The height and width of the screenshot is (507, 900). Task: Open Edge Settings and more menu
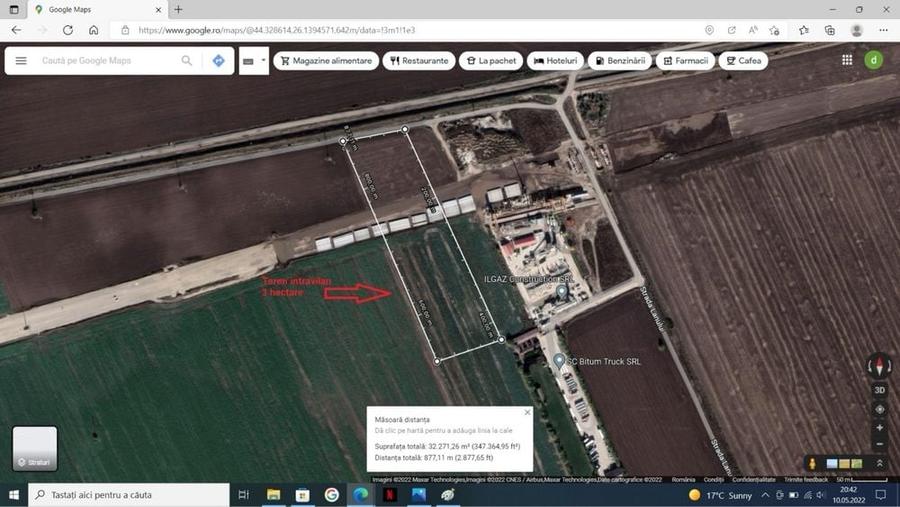[883, 30]
